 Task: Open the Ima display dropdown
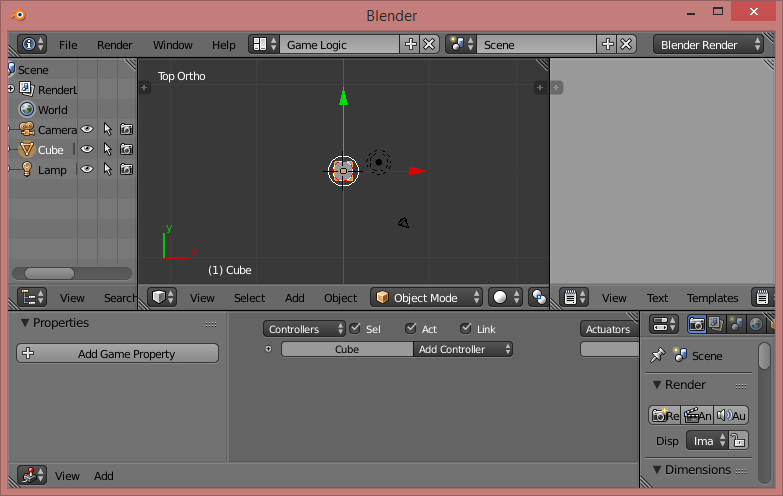pos(708,441)
